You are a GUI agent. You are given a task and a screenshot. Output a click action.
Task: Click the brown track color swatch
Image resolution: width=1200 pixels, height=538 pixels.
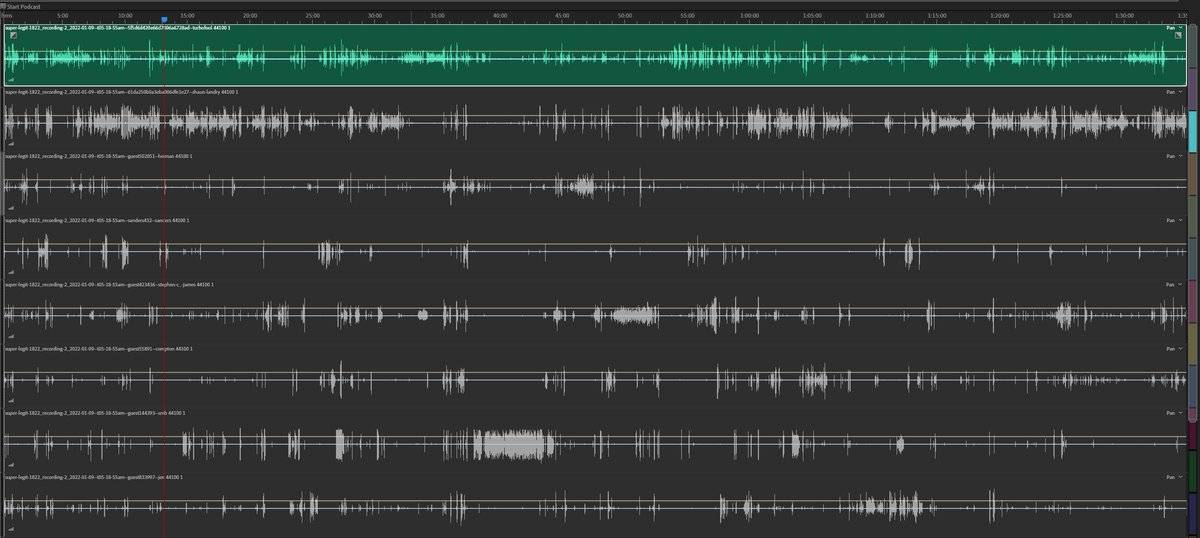(x=1192, y=172)
